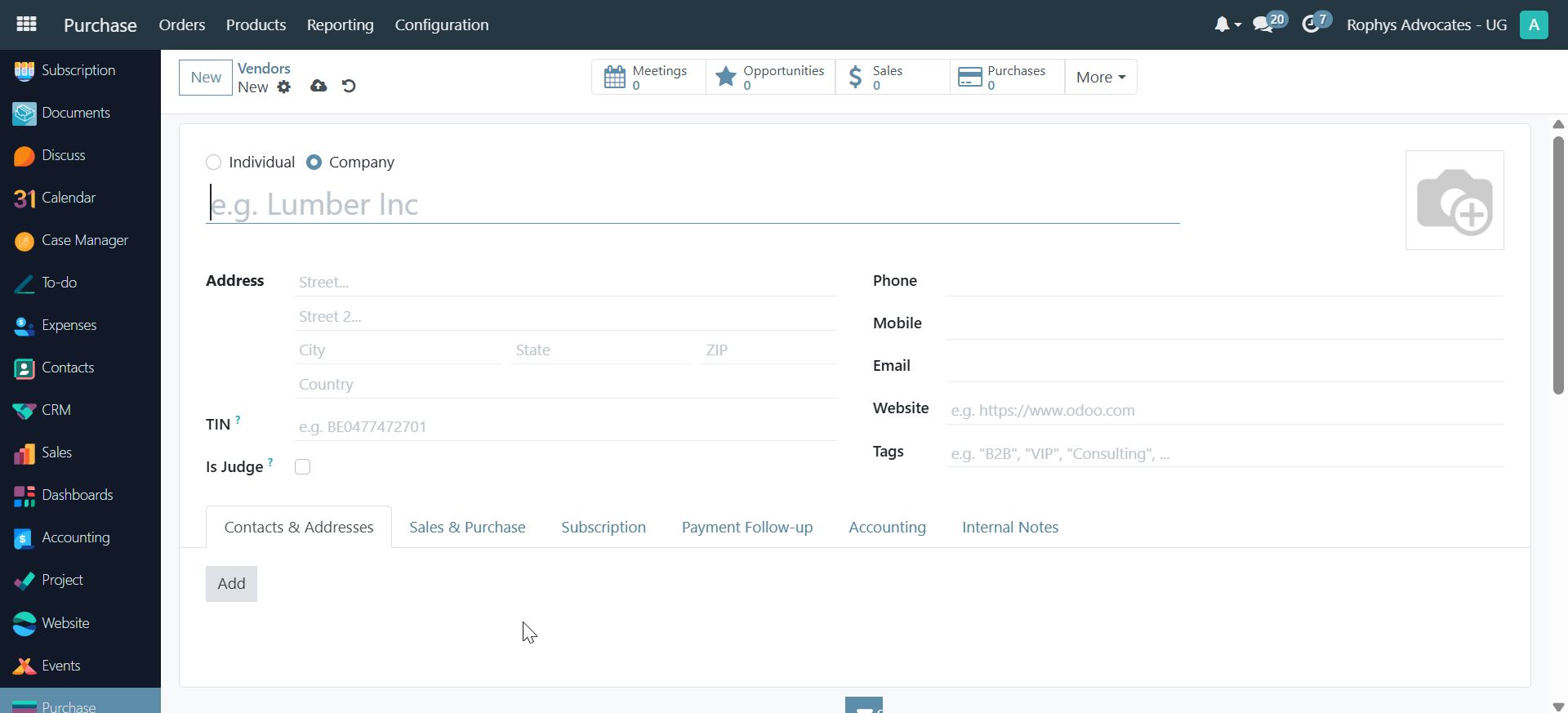Screen dimensions: 1568x713
Task: Open Expenses app in sidebar
Action: [80, 325]
